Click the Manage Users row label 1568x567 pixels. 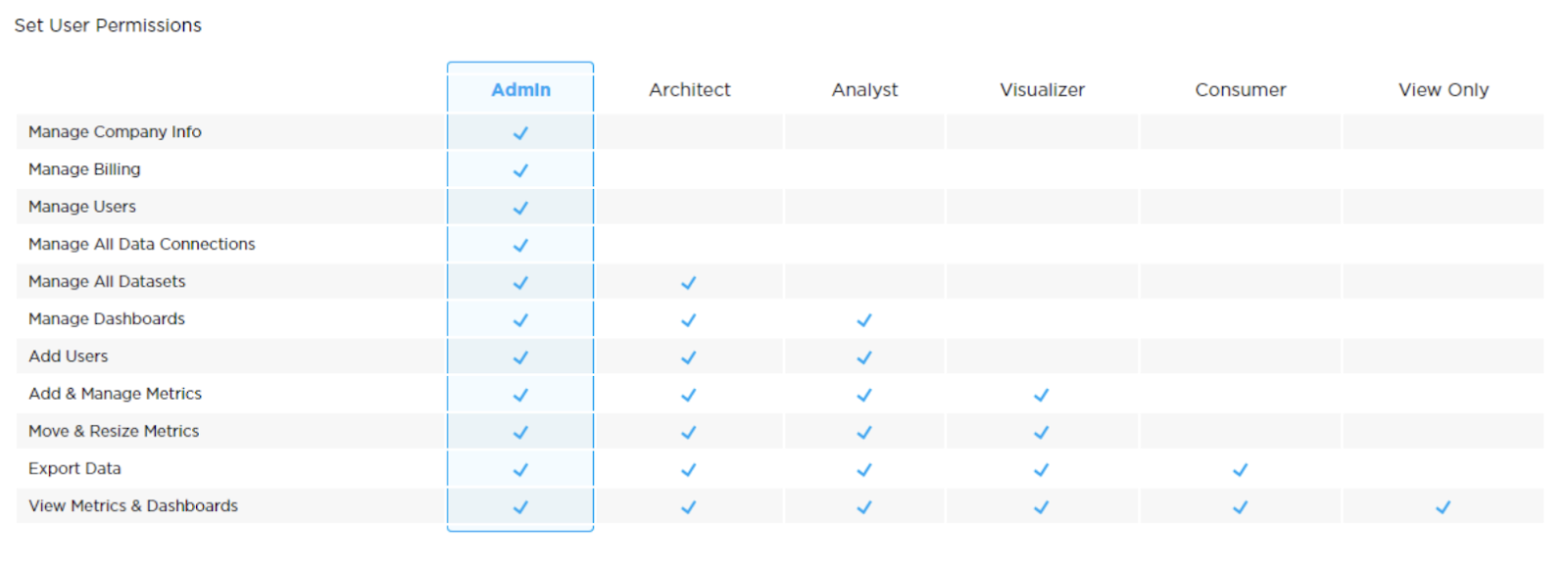(x=82, y=207)
